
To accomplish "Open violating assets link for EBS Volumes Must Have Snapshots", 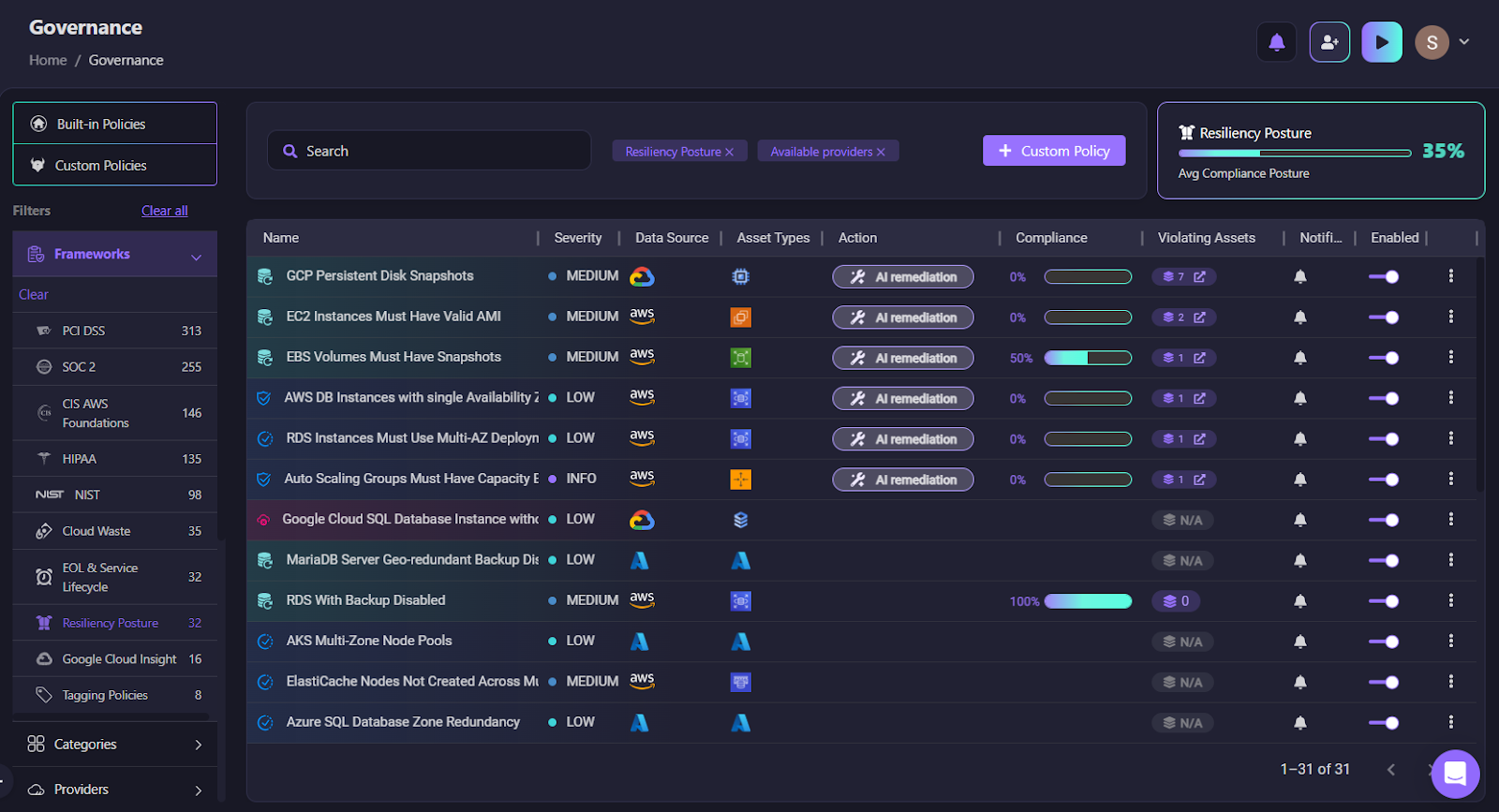I will pyautogui.click(x=1183, y=358).
